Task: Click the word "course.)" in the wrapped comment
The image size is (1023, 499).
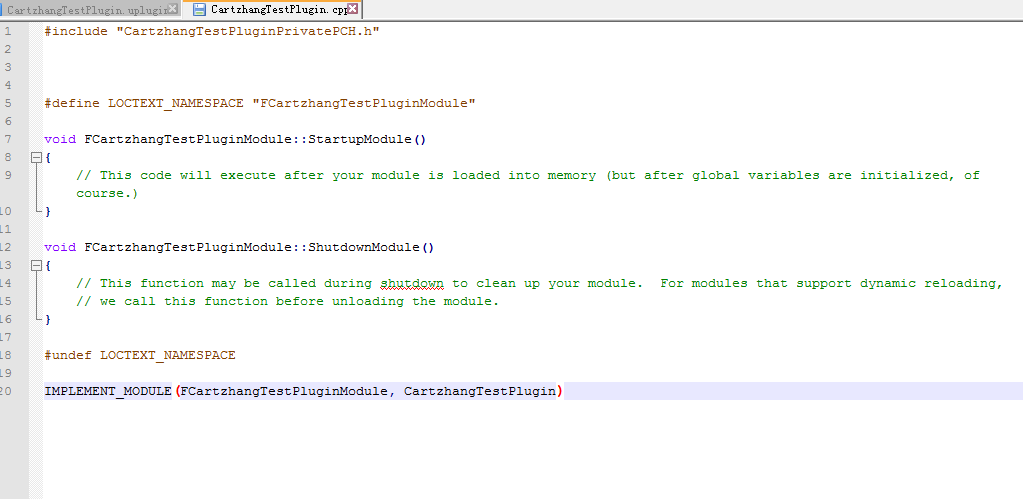Action: 107,193
